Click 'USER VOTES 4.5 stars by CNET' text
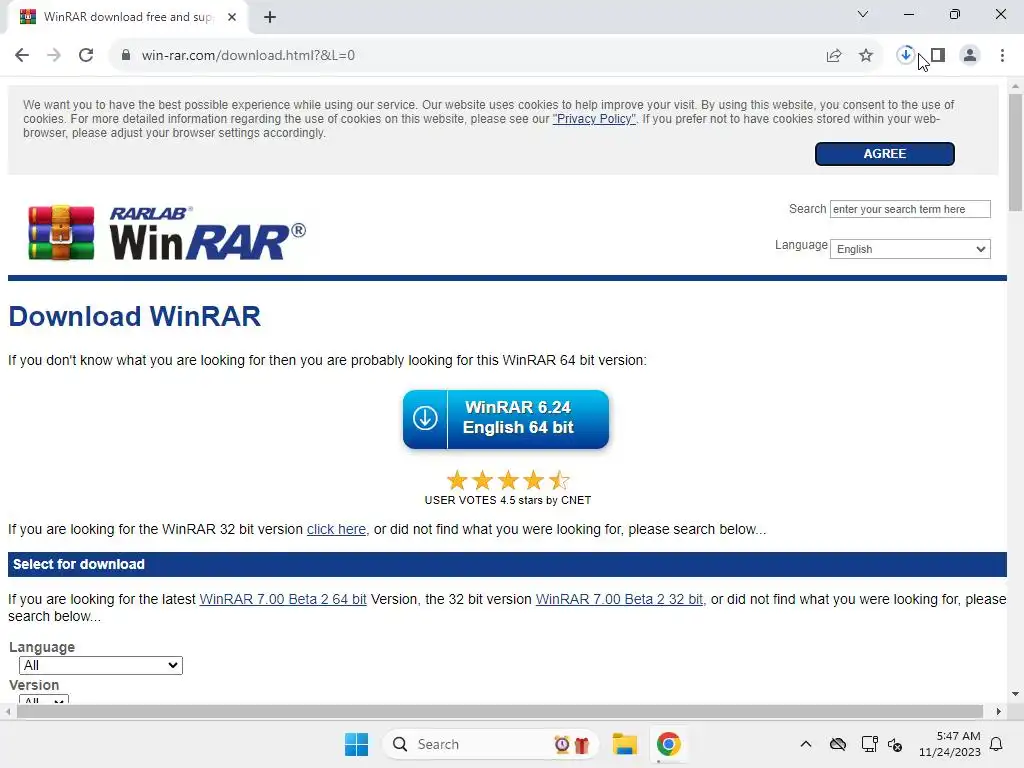This screenshot has height=768, width=1024. coord(508,500)
